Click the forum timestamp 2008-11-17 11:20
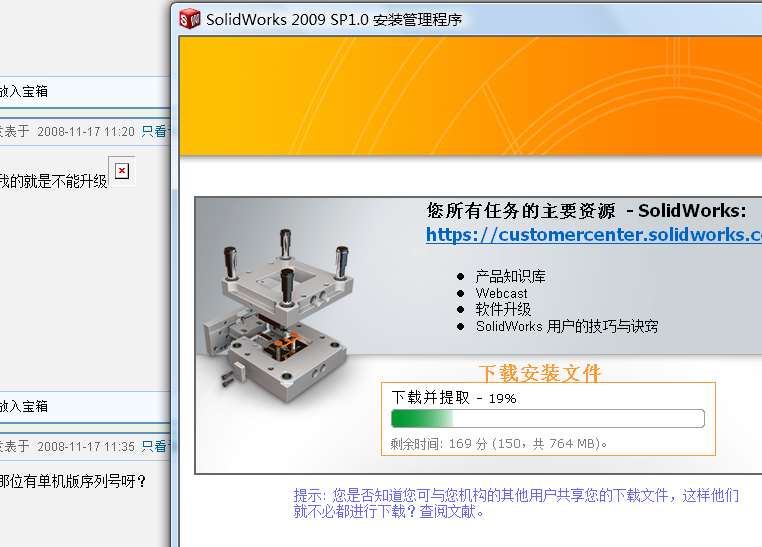The width and height of the screenshot is (762, 547). 86,132
